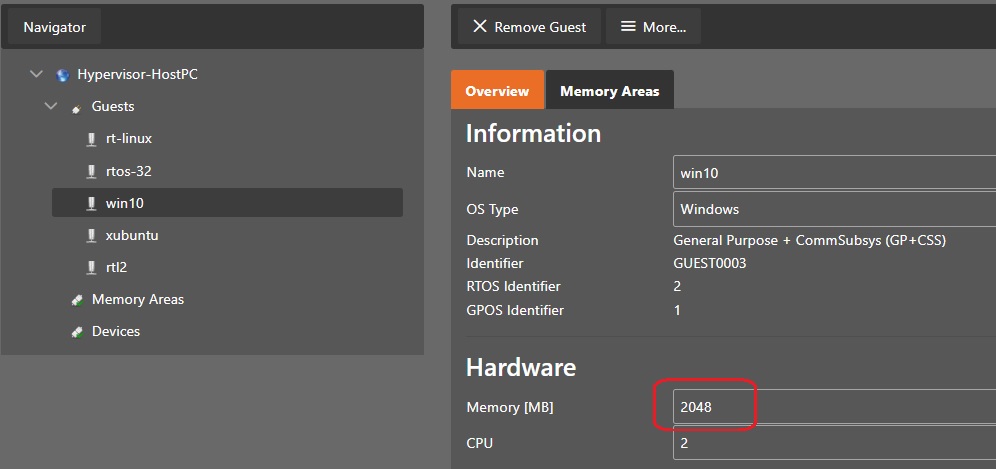The height and width of the screenshot is (469, 996).
Task: Click the GUEST0003 identifier value
Action: 710,263
